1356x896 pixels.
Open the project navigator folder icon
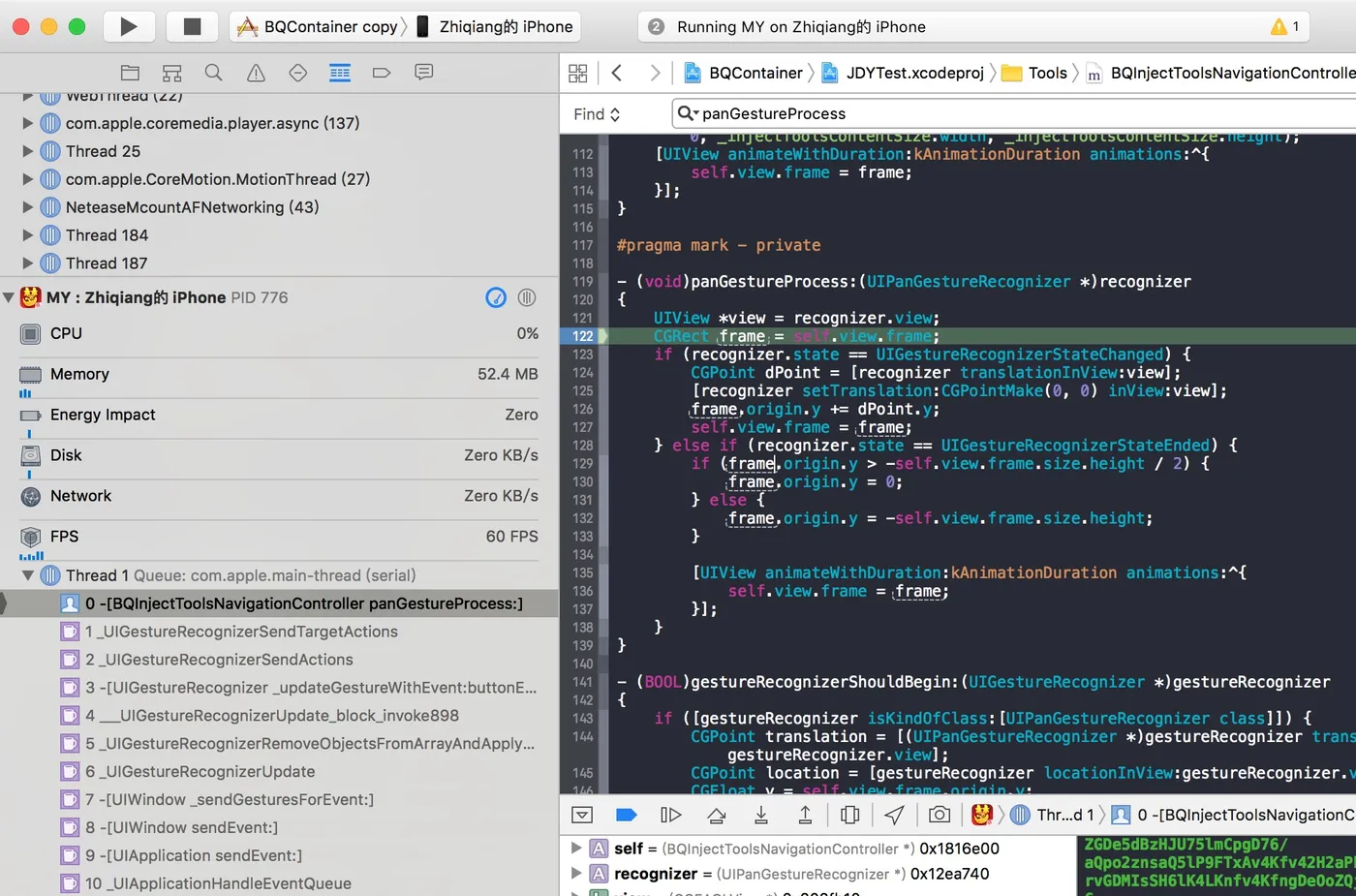pos(130,73)
